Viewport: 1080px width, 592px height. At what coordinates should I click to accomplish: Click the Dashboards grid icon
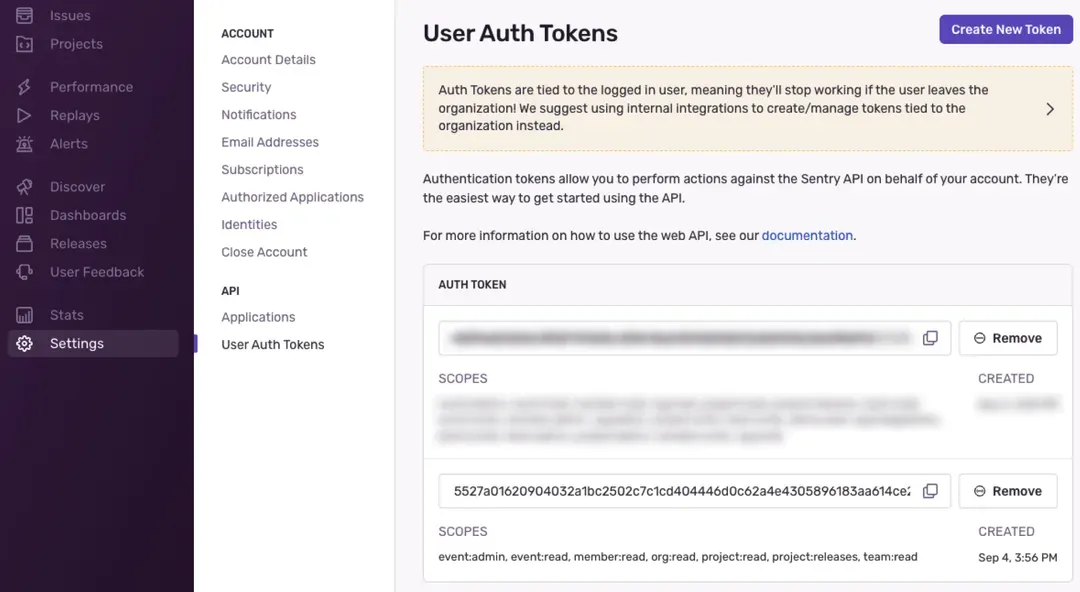click(x=24, y=215)
